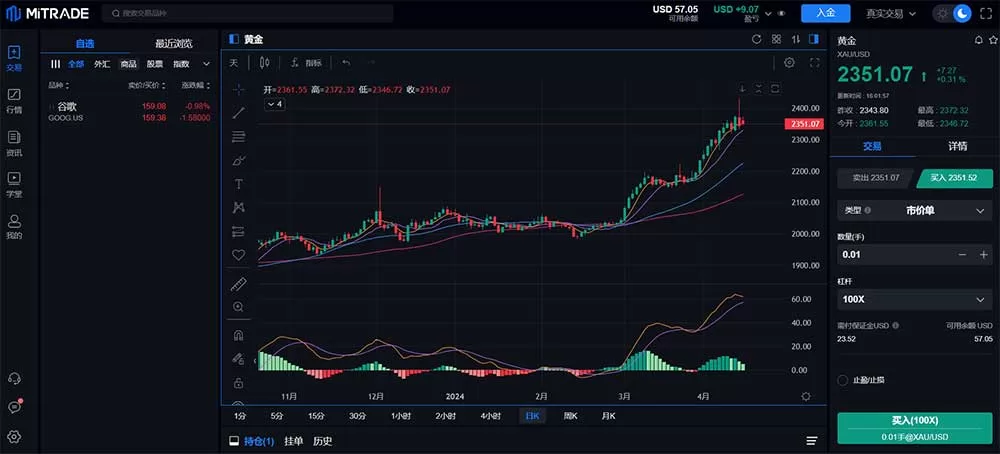This screenshot has width=1000, height=454.
Task: Filter watchlist by 股票 stocks
Action: [155, 64]
